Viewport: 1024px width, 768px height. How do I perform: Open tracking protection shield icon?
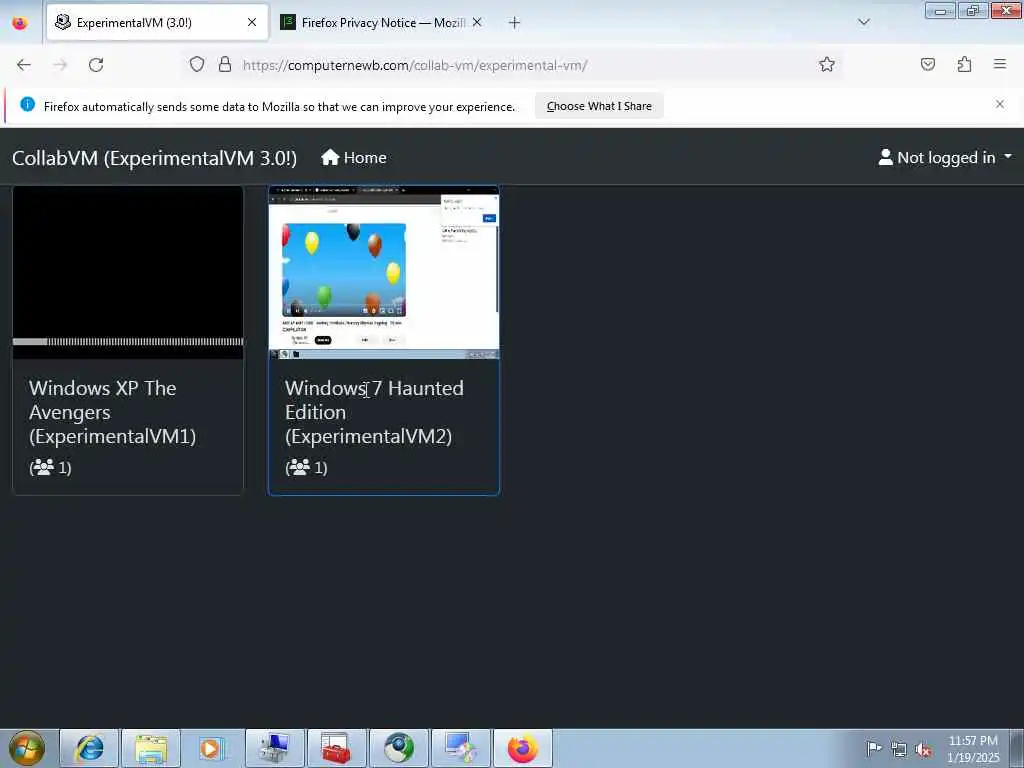197,64
